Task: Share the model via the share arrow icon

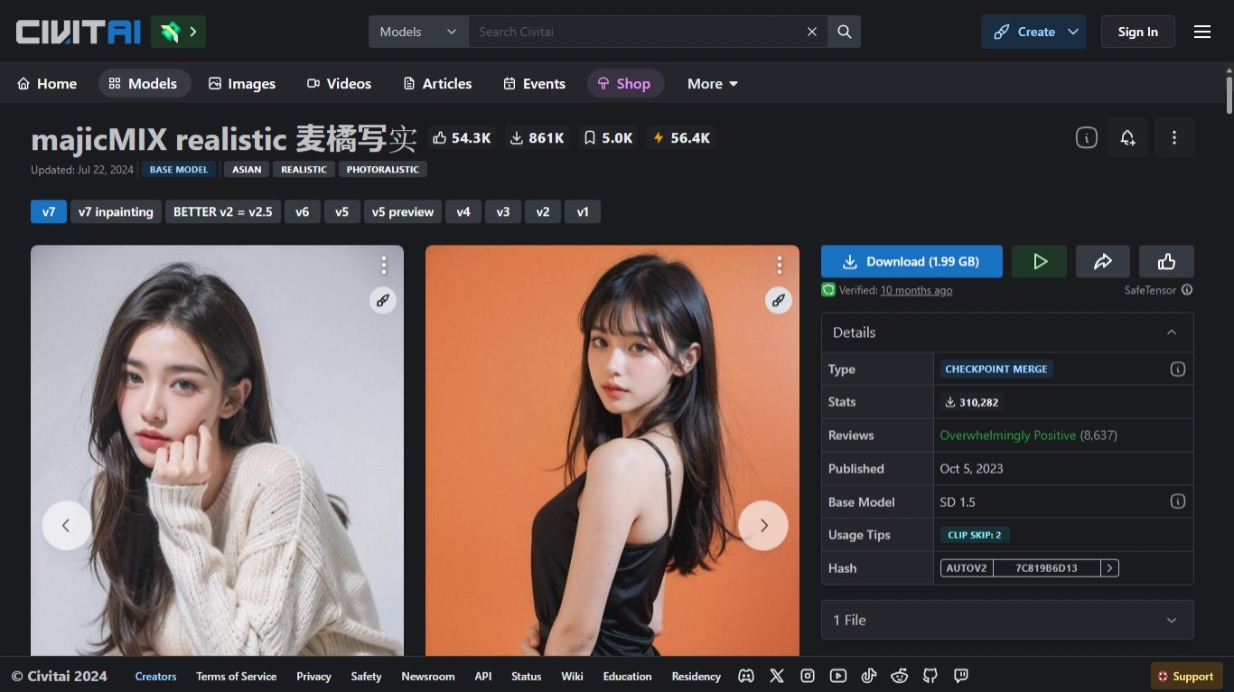Action: point(1103,261)
